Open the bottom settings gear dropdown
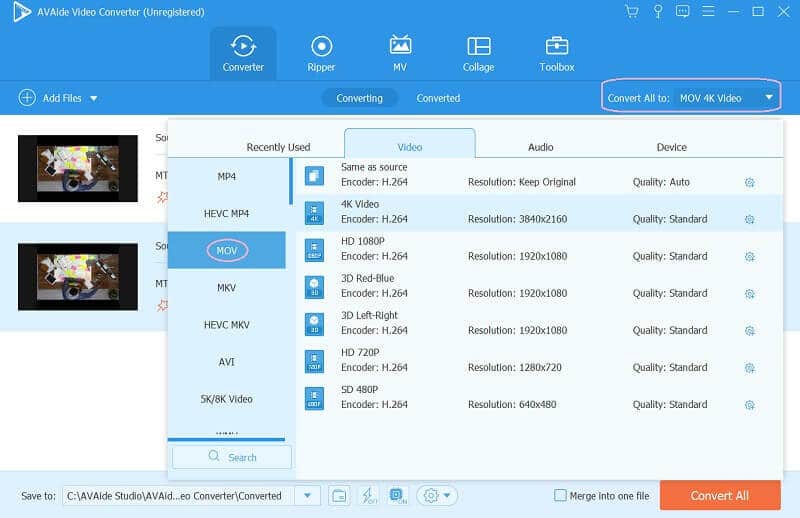800x518 pixels. coord(437,496)
